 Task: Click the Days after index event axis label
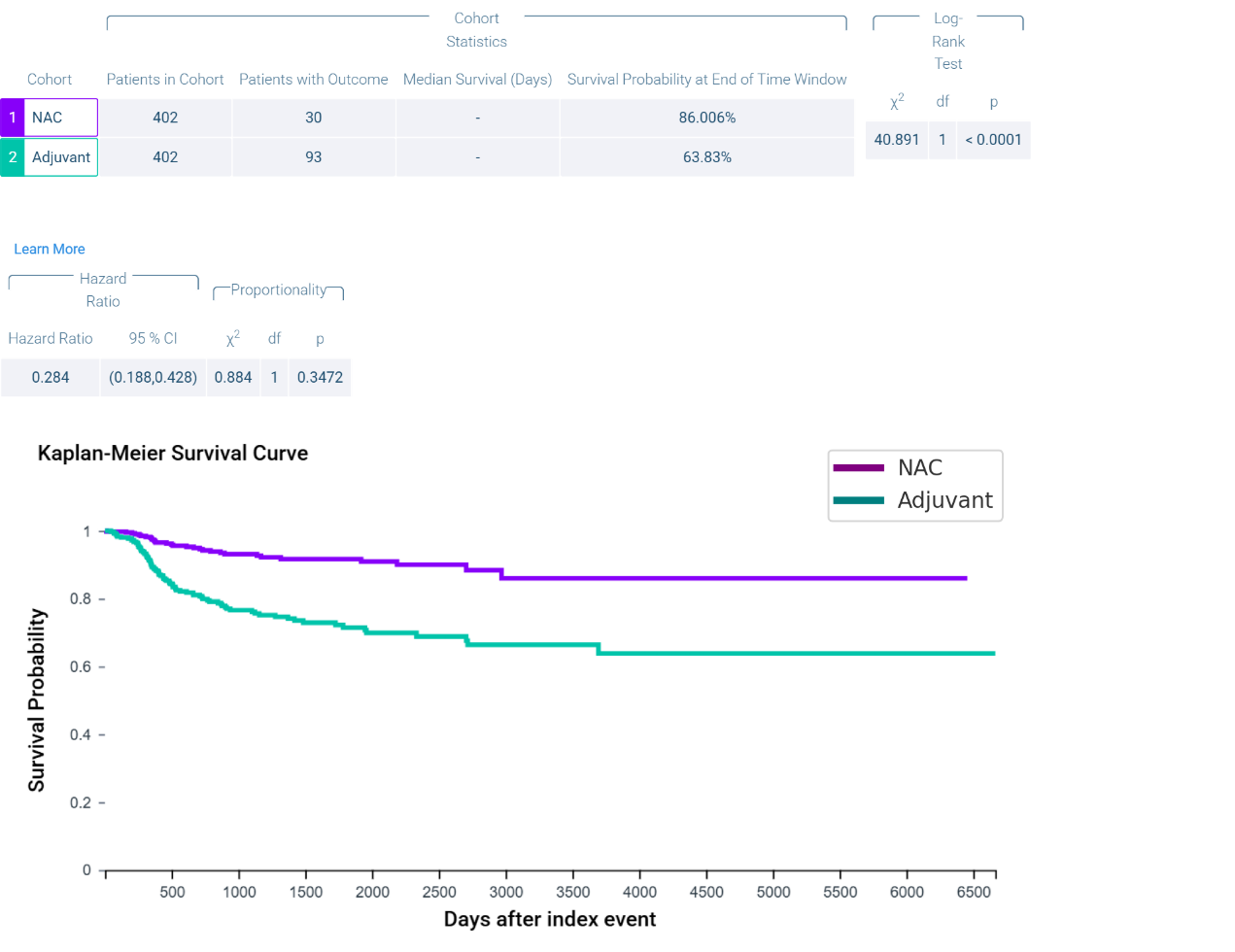click(549, 919)
